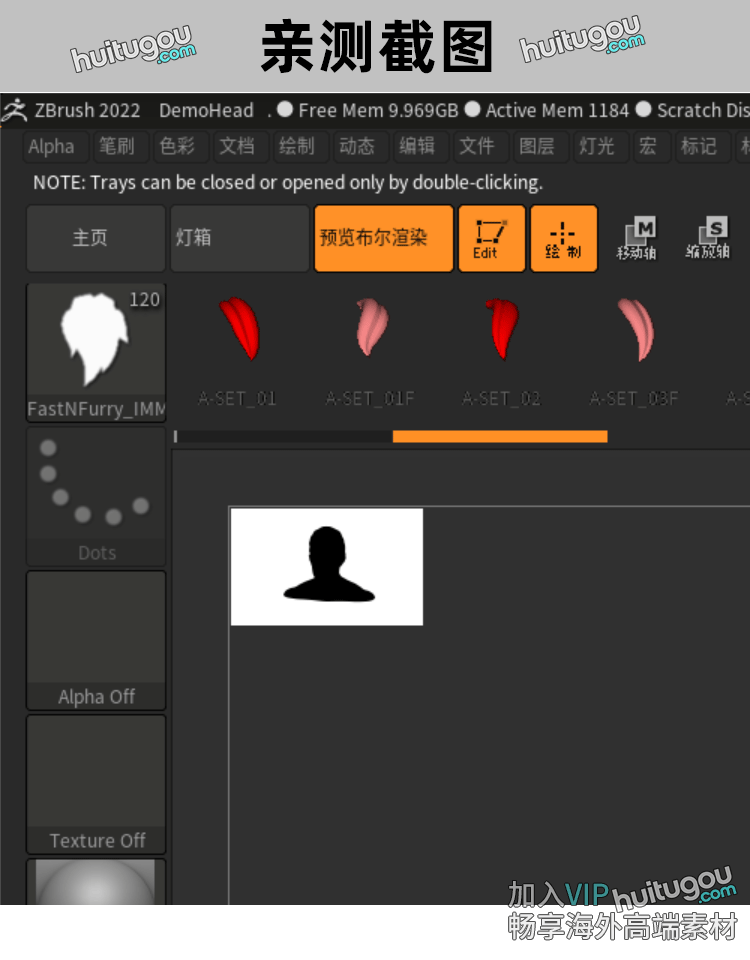Click the Trays double-clicking NOTE text
Viewport: 750px width, 960px height.
click(x=288, y=182)
